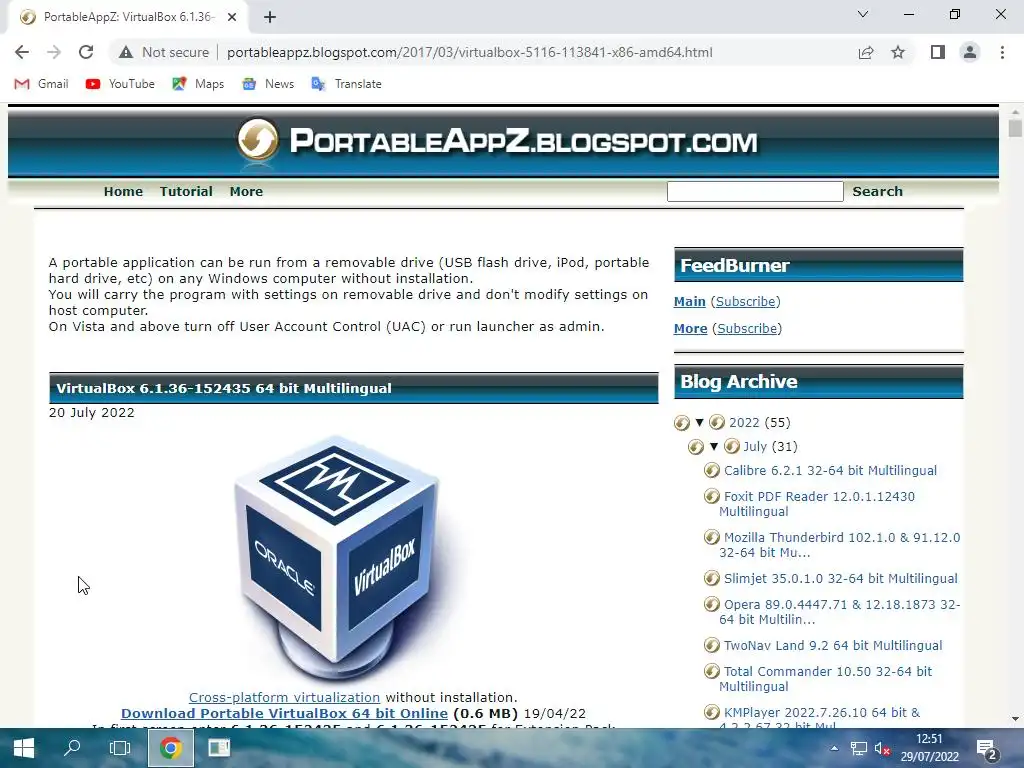Open Opera 89.0.4447.71 post

point(840,612)
